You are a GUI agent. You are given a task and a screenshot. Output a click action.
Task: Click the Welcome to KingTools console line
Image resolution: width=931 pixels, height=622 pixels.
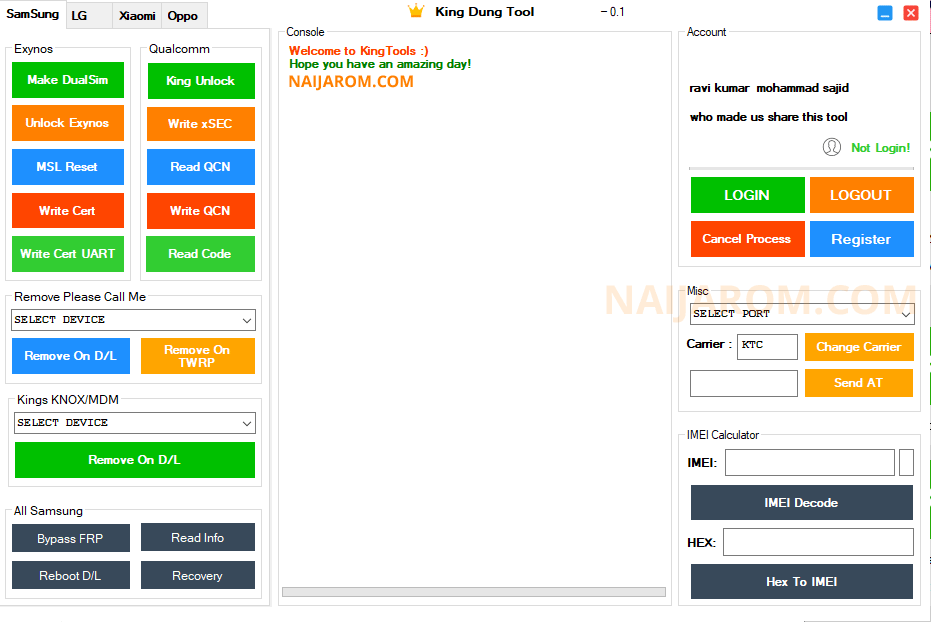(x=359, y=51)
